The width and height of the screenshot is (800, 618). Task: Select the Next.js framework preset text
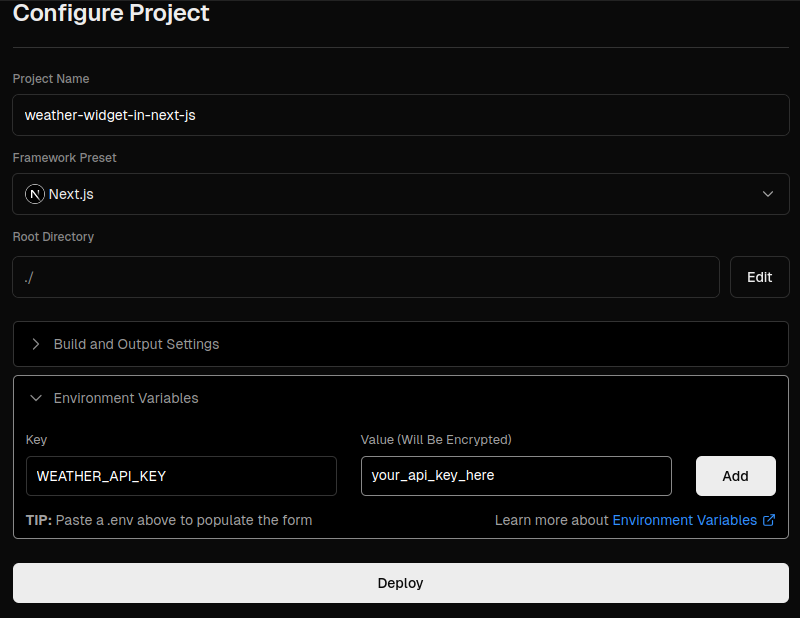coord(71,194)
